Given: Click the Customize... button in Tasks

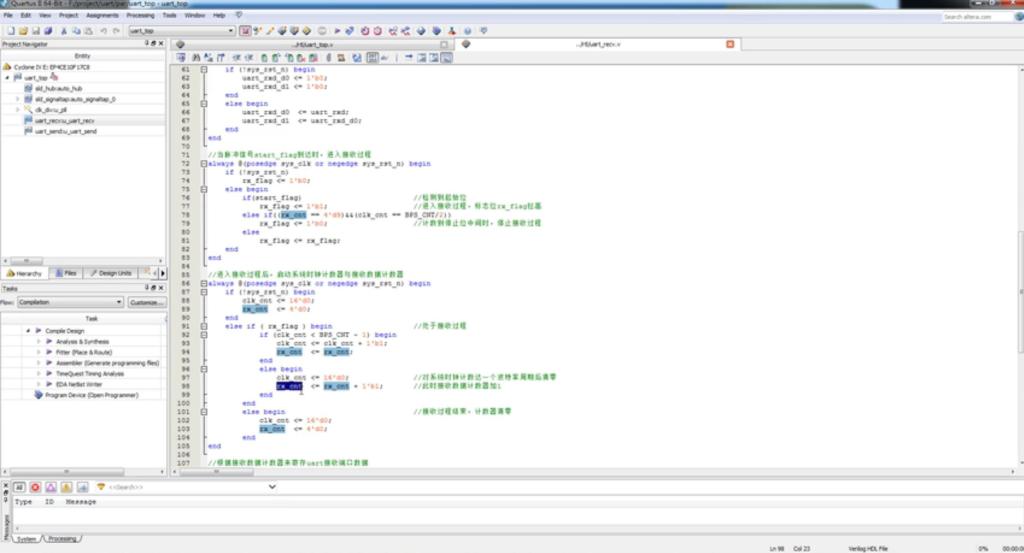Looking at the screenshot, I should 146,302.
